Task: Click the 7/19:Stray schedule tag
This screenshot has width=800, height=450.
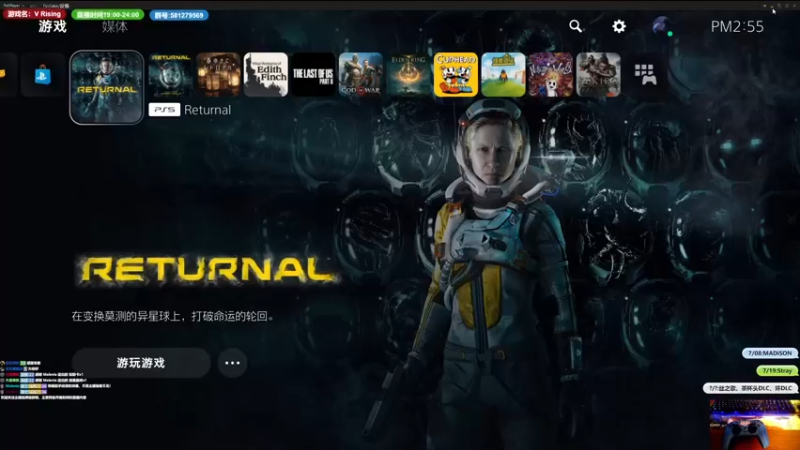Action: [777, 371]
